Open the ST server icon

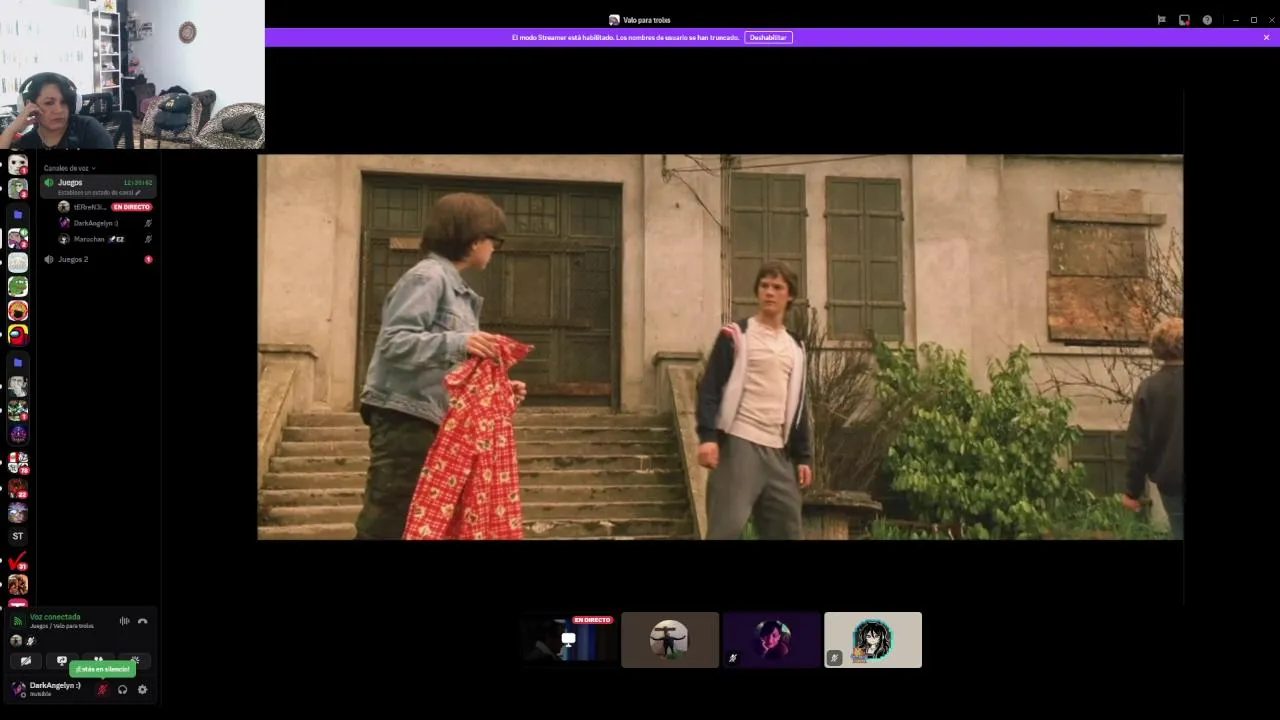tap(18, 536)
